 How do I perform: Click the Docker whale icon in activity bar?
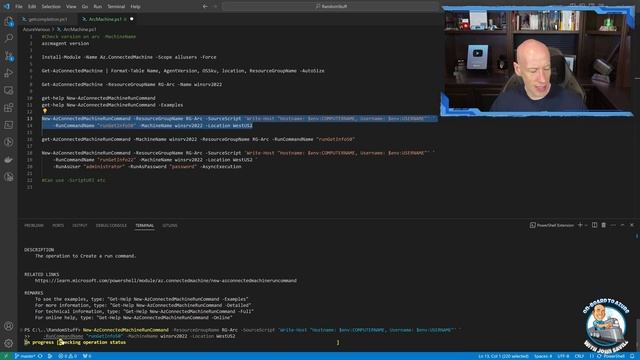click(x=9, y=160)
